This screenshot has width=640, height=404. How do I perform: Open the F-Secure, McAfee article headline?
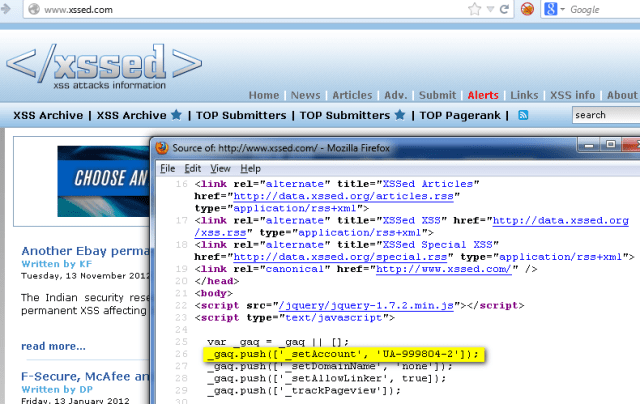85,376
